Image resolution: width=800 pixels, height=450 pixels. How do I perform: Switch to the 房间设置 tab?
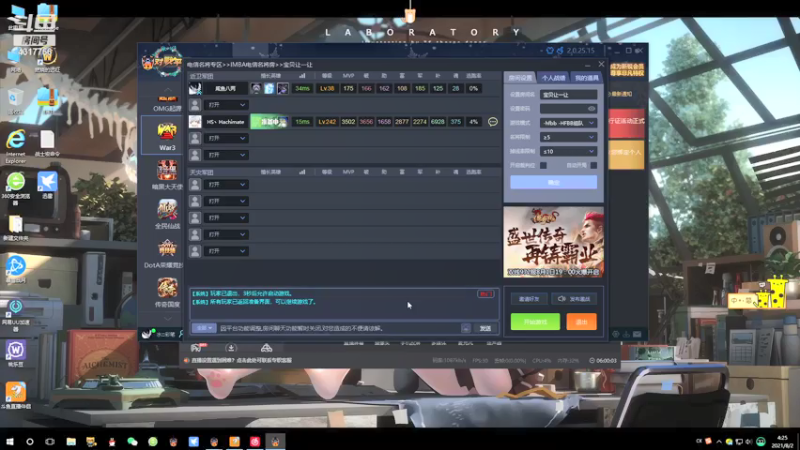tap(520, 78)
